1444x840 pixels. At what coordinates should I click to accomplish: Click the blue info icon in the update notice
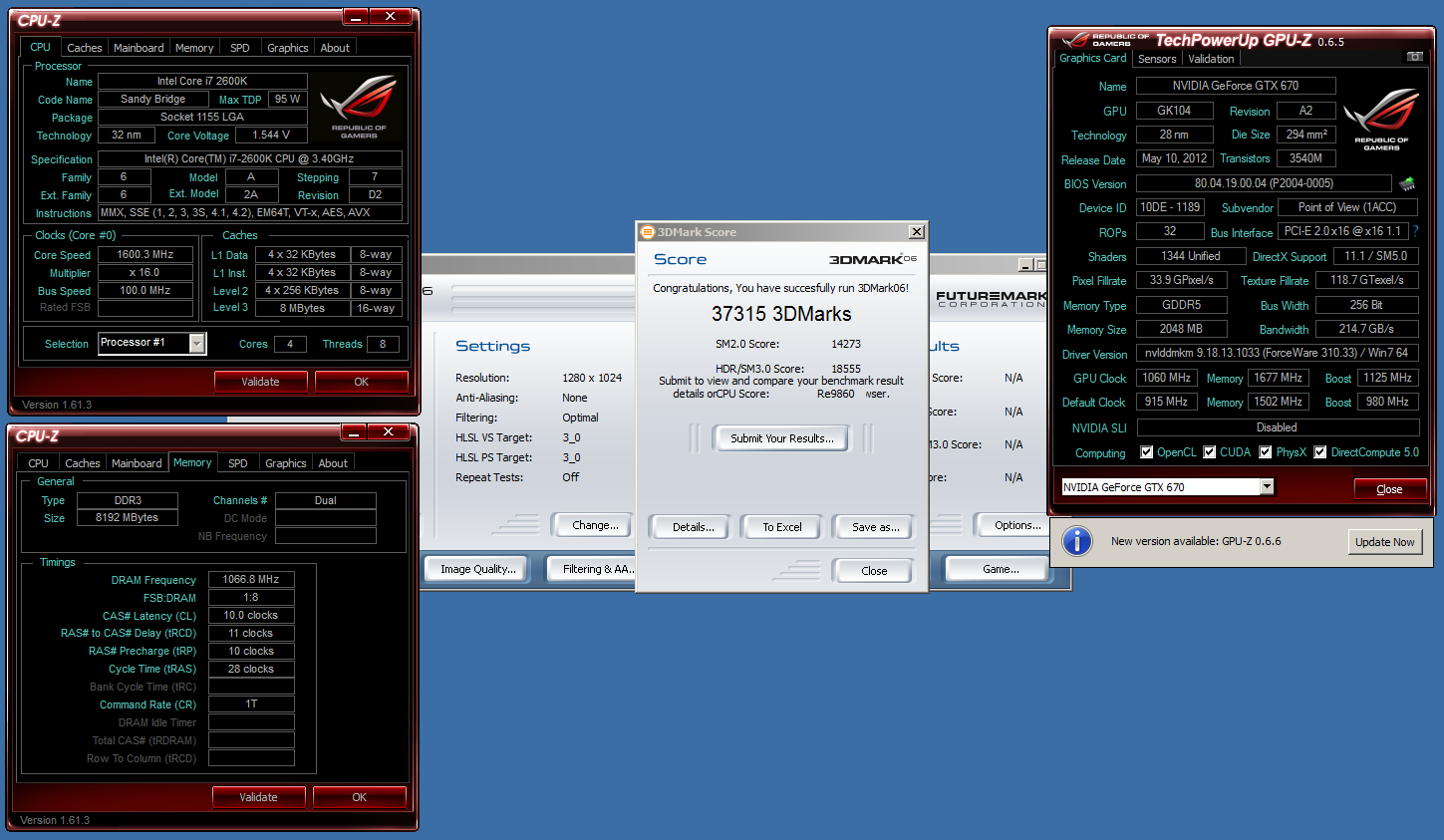pos(1076,541)
